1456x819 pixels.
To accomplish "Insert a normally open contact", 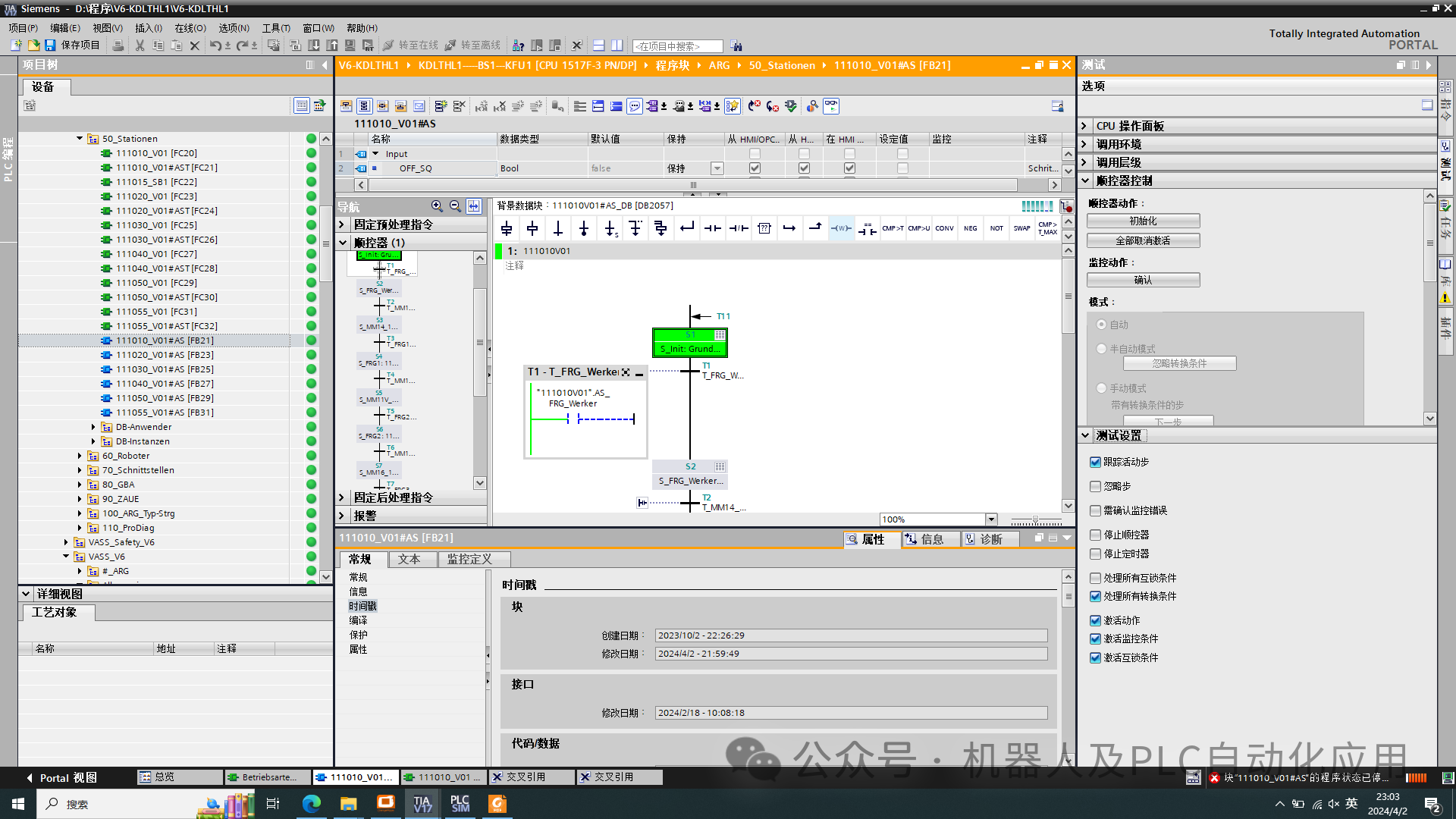I will click(713, 228).
